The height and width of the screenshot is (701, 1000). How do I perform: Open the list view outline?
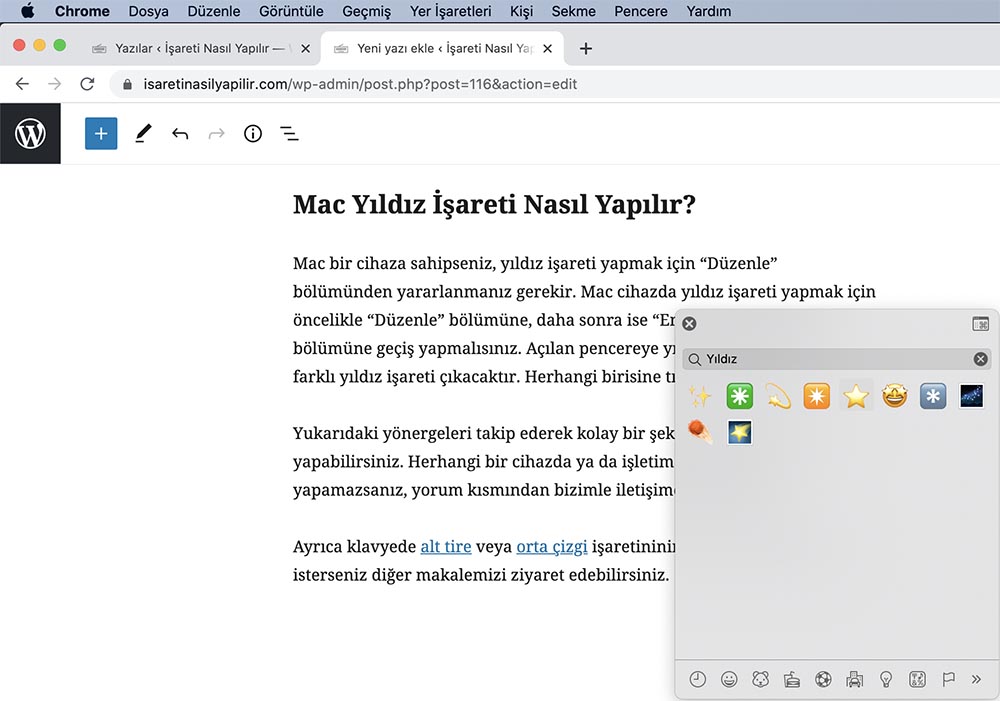coord(289,133)
